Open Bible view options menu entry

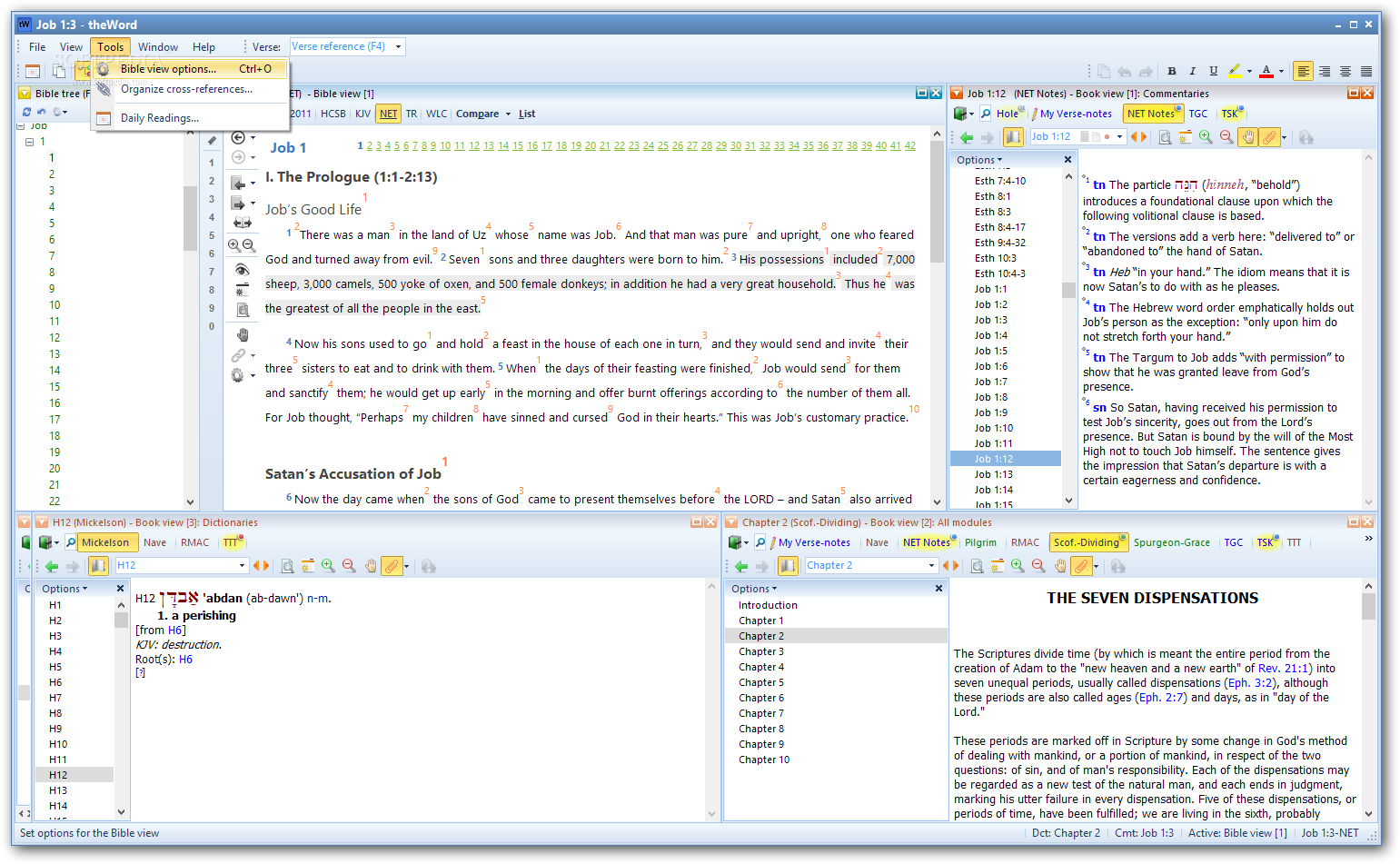(x=189, y=69)
